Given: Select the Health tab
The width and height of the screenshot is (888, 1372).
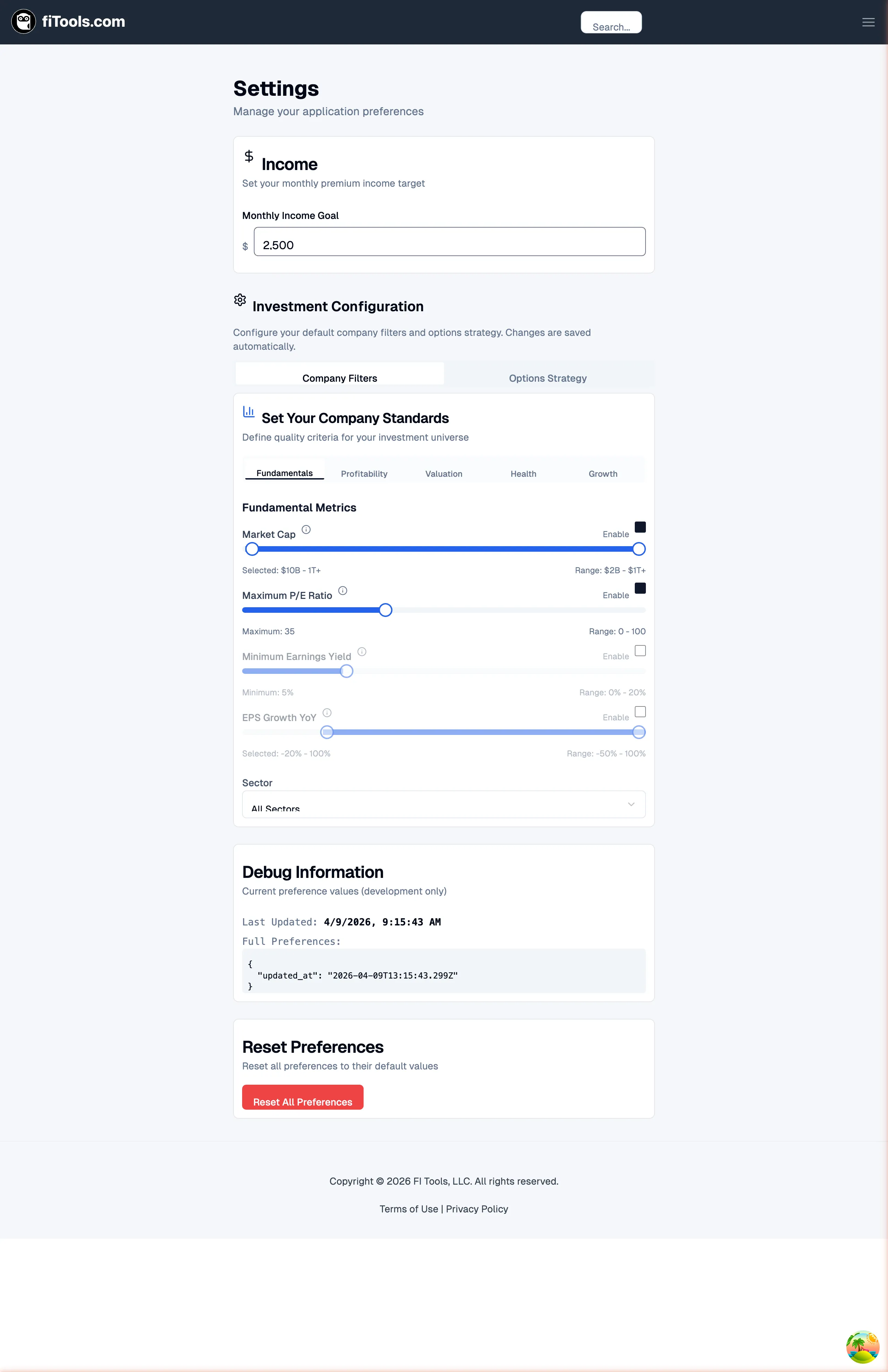Looking at the screenshot, I should (x=523, y=470).
